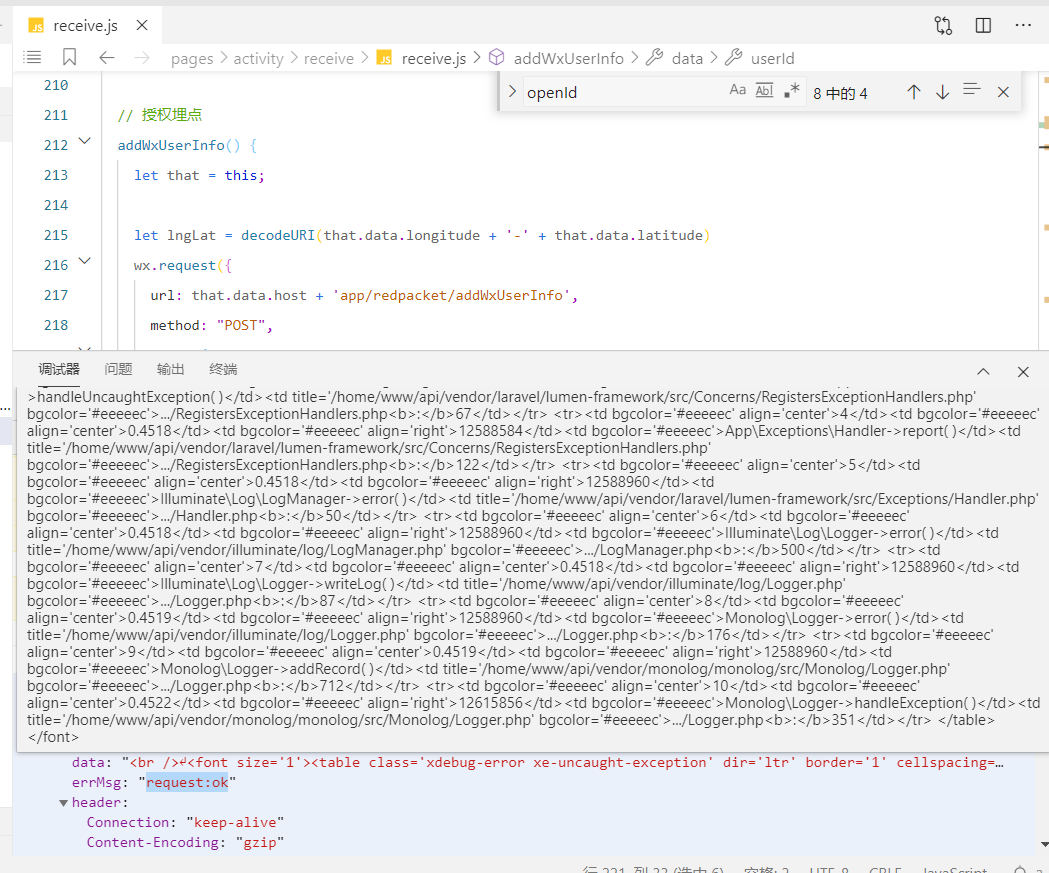The image size is (1049, 873).
Task: Open the receive.js breadcrumb file item
Action: point(433,59)
